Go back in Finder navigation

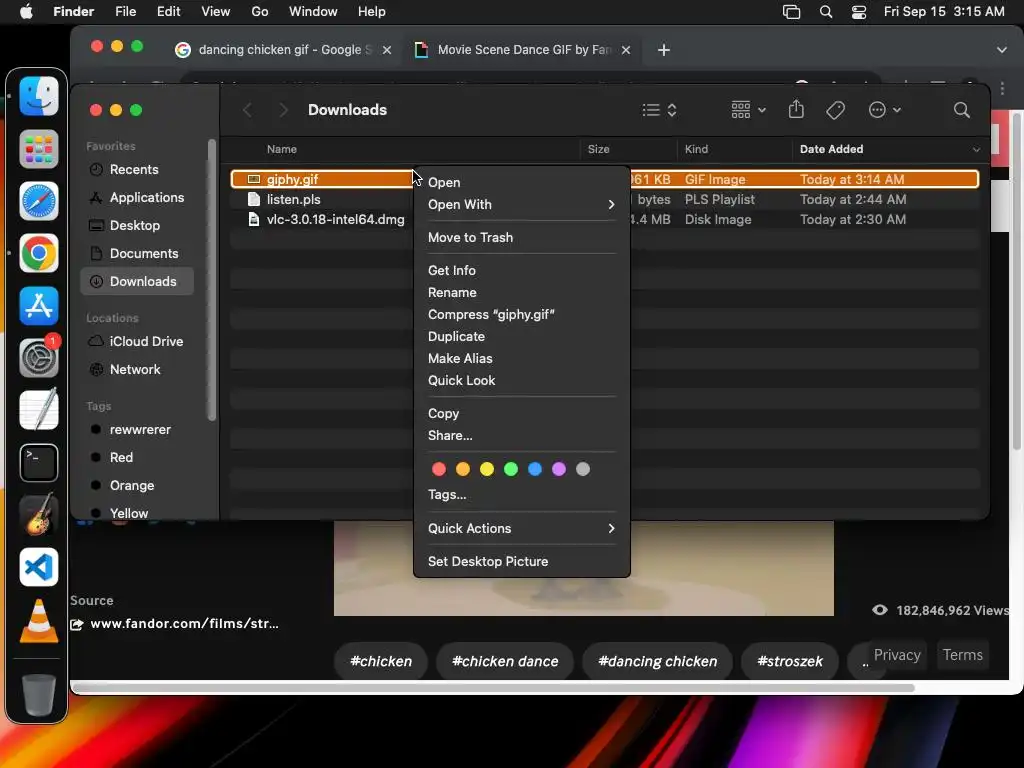tap(247, 110)
